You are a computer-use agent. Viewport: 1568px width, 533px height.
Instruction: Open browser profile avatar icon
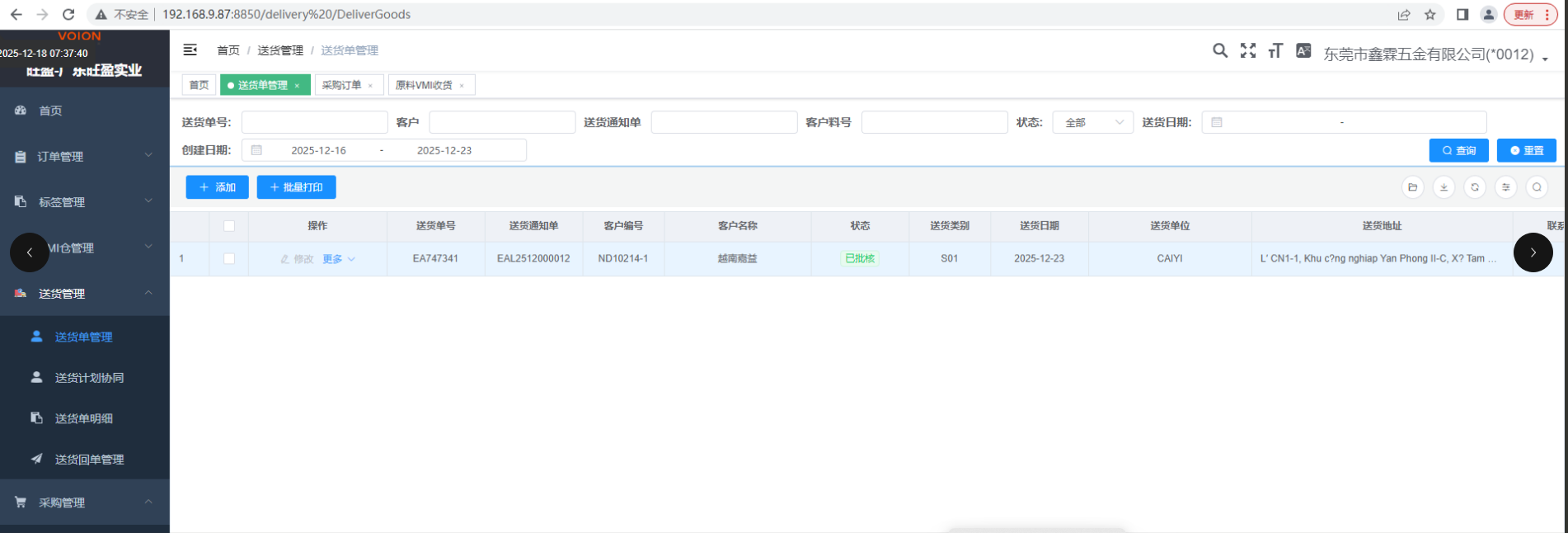click(x=1489, y=14)
